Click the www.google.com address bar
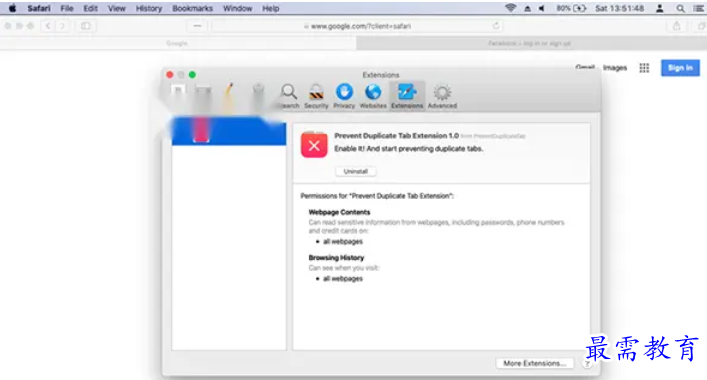This screenshot has width=707, height=380. [357, 26]
